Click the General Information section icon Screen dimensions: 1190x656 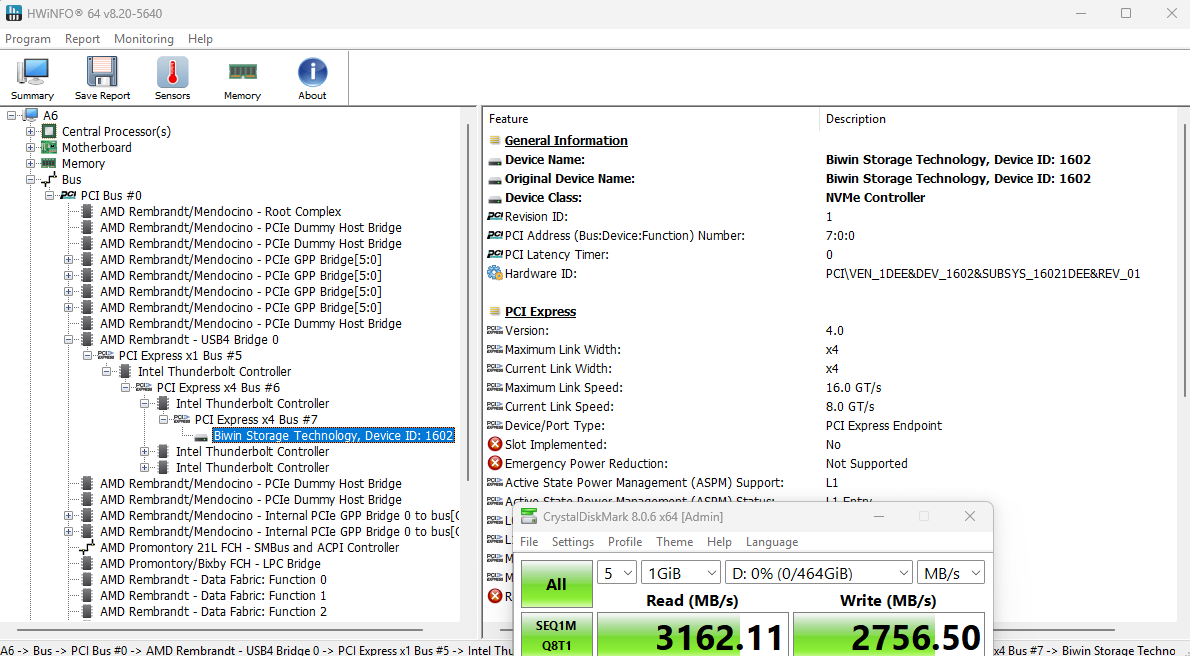pyautogui.click(x=495, y=140)
